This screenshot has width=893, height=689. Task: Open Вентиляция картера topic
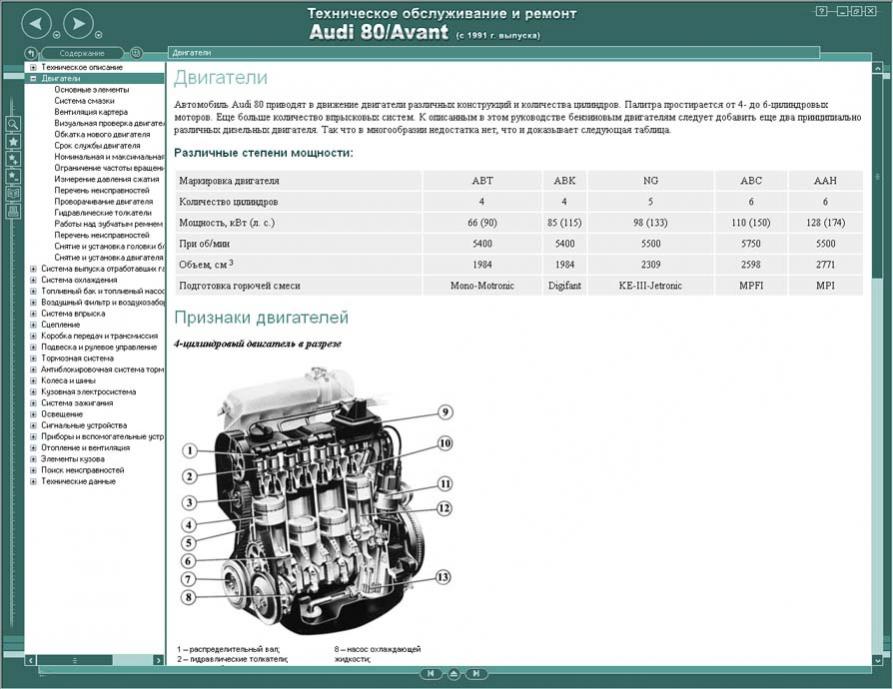(91, 112)
